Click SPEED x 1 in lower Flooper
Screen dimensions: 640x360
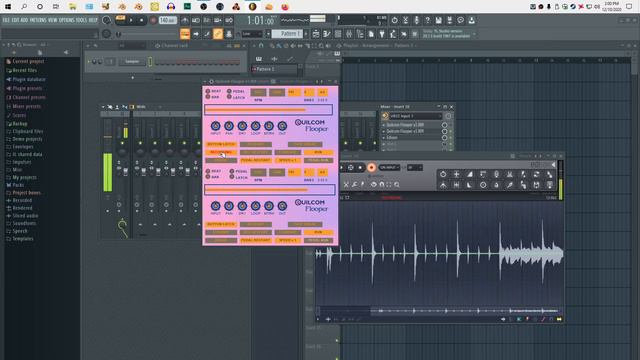pyautogui.click(x=288, y=240)
